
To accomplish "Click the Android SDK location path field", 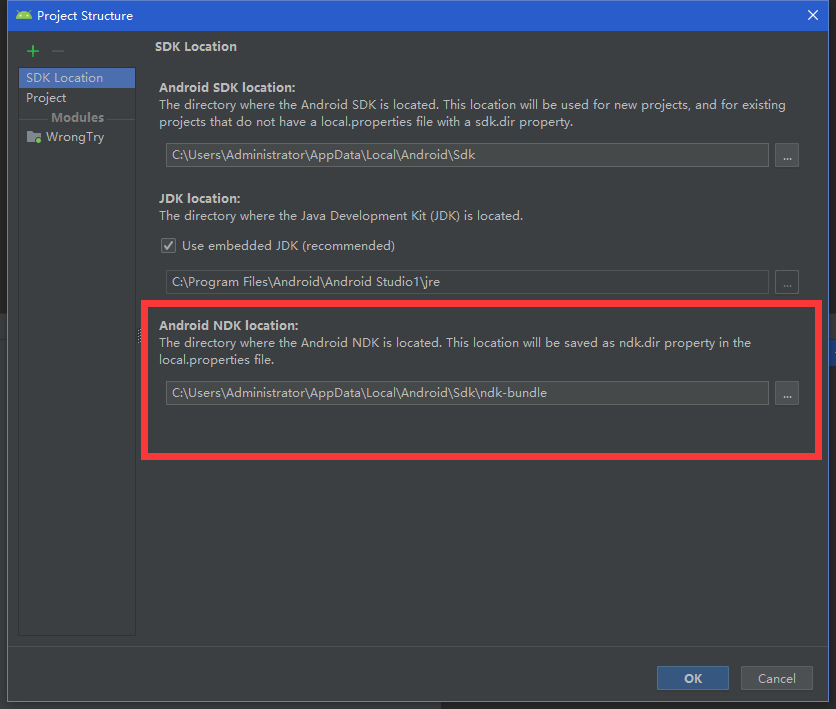I will click(467, 155).
